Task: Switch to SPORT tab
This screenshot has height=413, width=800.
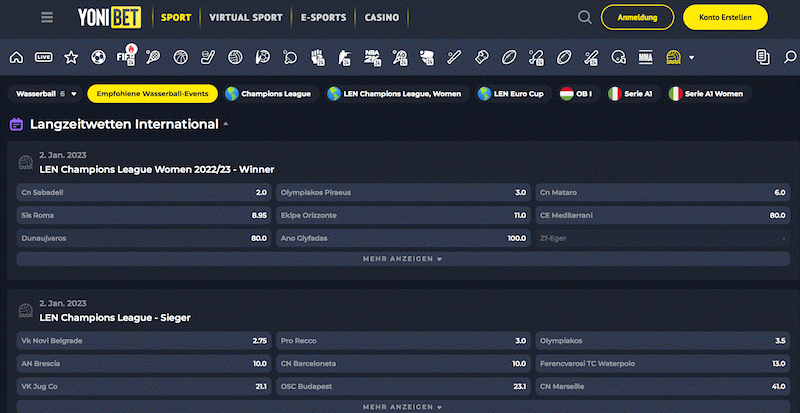Action: (x=176, y=18)
